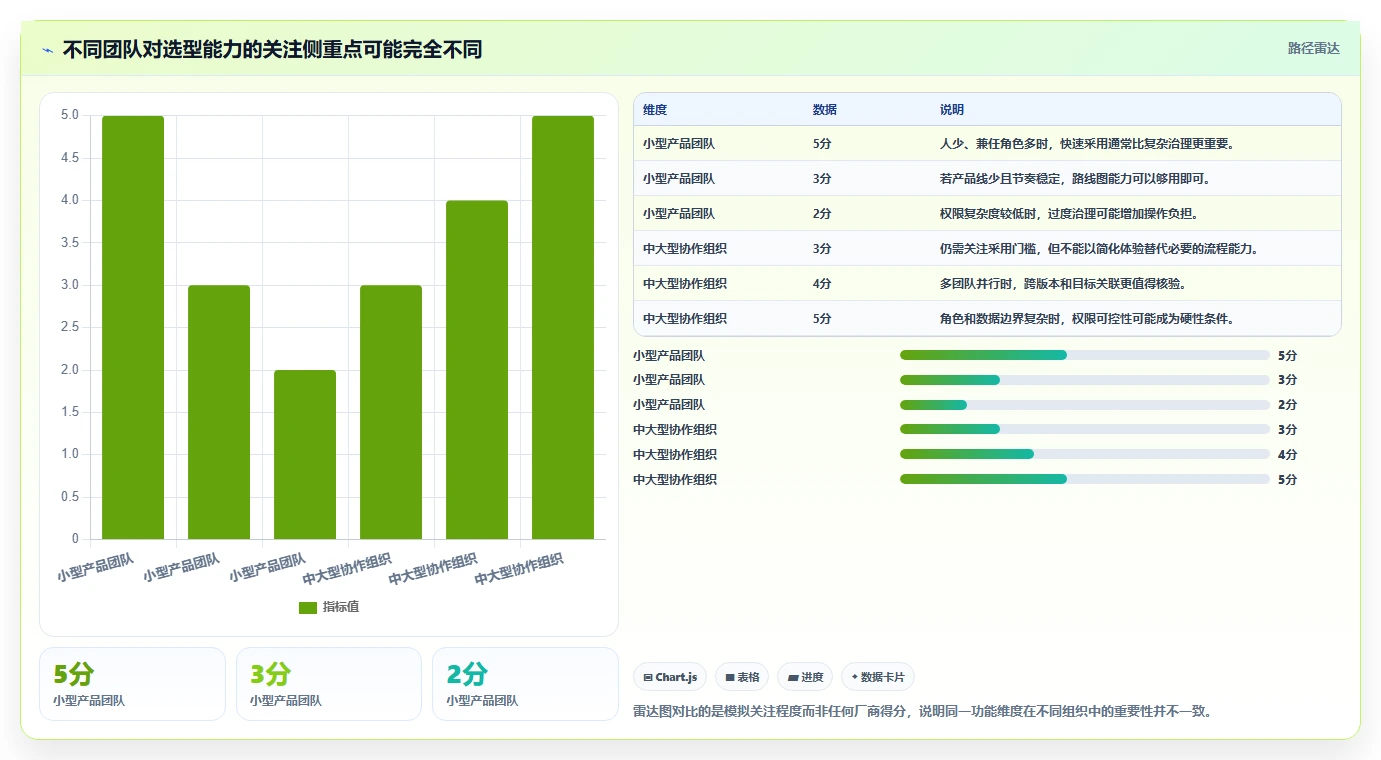This screenshot has height=760, width=1381.
Task: Click the 中大型协作组织 progress bar showing 4分
Action: pyautogui.click(x=1085, y=454)
